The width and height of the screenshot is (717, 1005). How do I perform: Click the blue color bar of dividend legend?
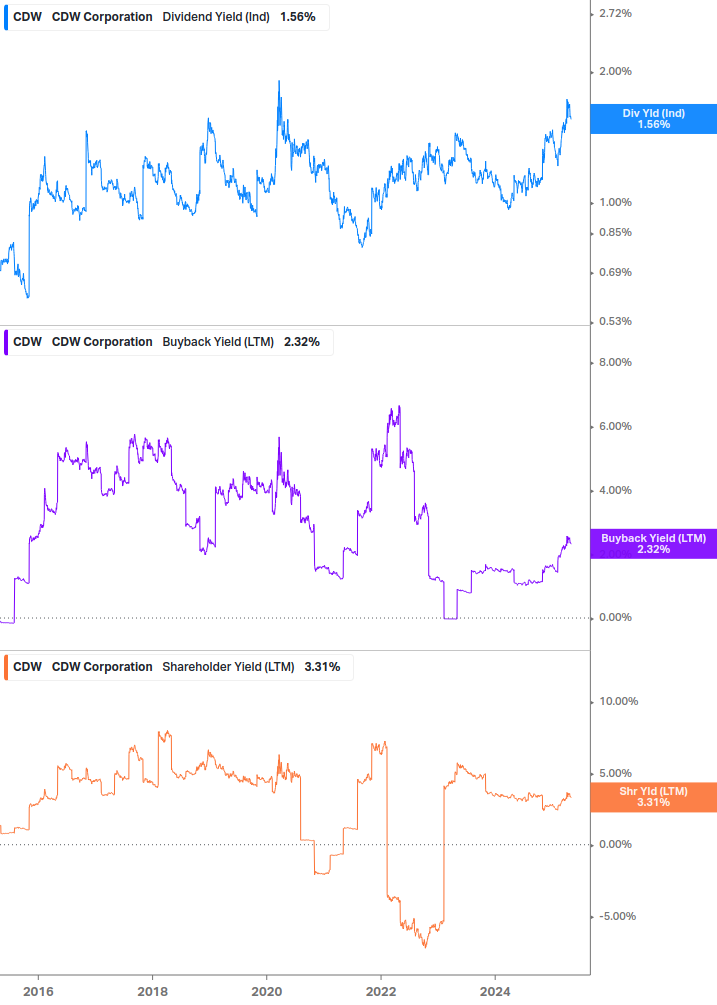(6, 17)
